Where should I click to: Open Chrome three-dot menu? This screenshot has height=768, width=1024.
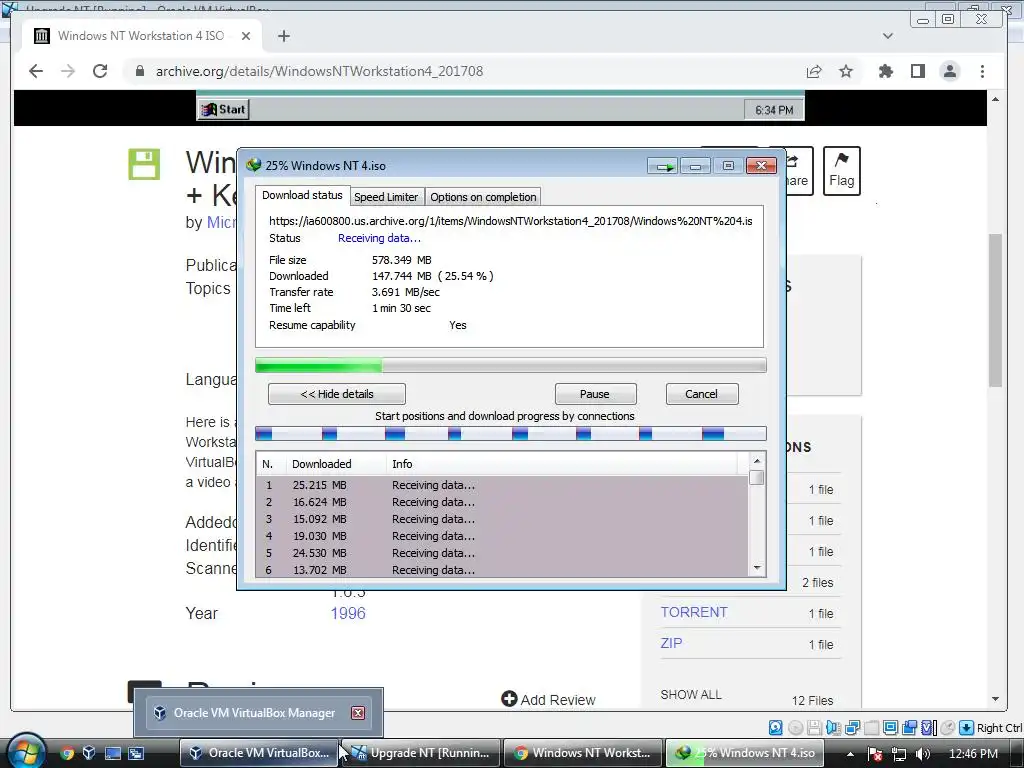point(982,71)
